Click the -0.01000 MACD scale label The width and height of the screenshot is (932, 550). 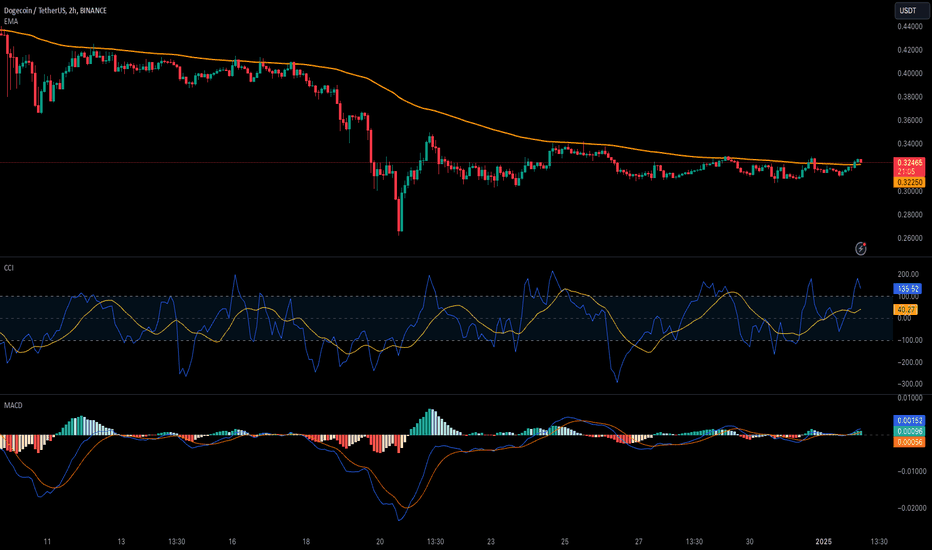[910, 472]
